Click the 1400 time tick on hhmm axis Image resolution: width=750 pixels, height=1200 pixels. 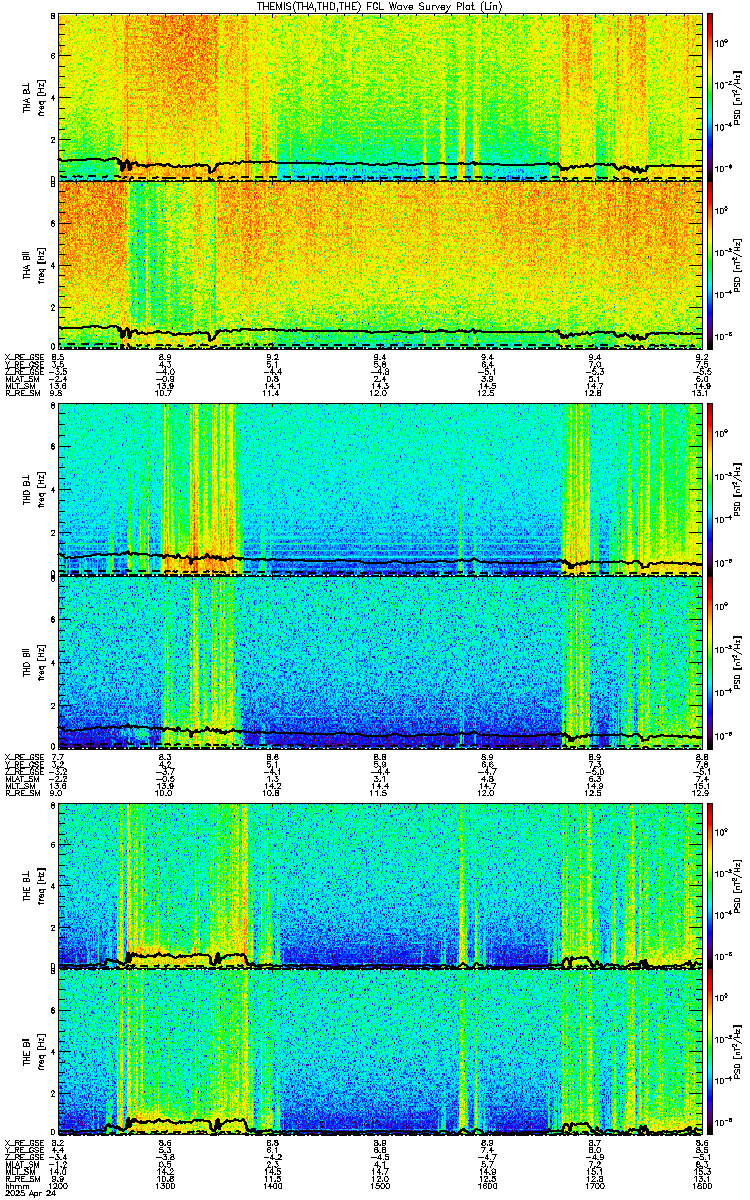[x=273, y=1186]
